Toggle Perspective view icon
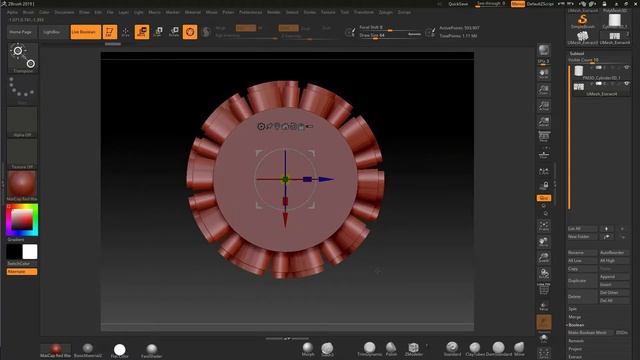This screenshot has width=640, height=360. [544, 137]
